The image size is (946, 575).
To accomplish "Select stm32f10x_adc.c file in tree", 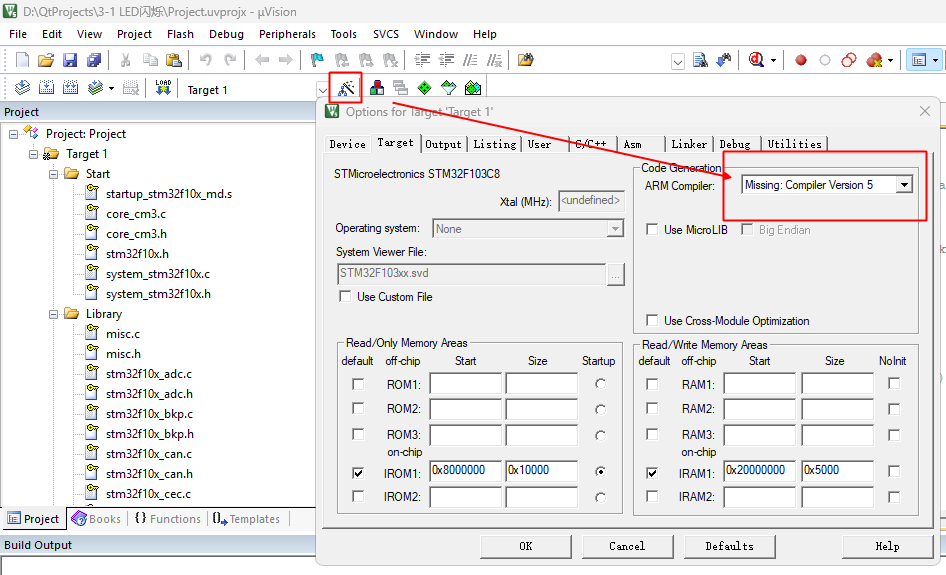I will click(148, 373).
